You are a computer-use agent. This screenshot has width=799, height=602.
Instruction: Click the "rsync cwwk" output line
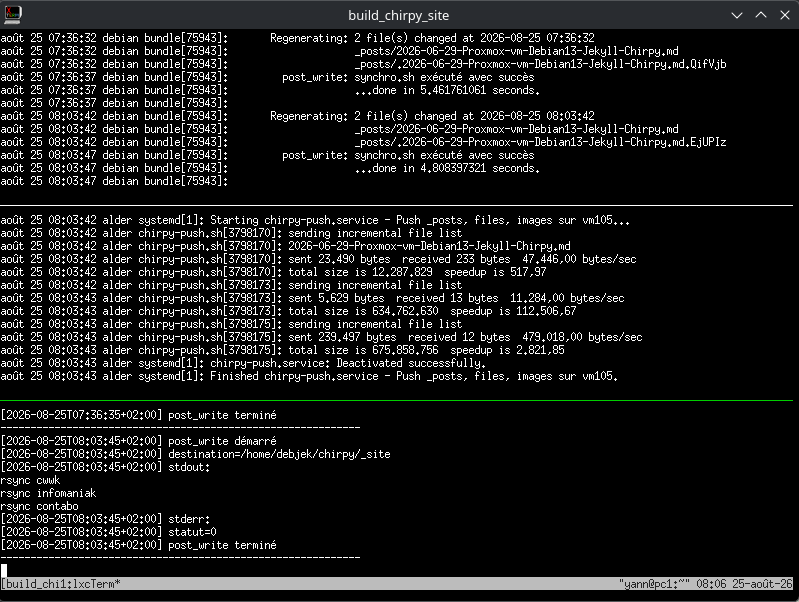pyautogui.click(x=30, y=480)
